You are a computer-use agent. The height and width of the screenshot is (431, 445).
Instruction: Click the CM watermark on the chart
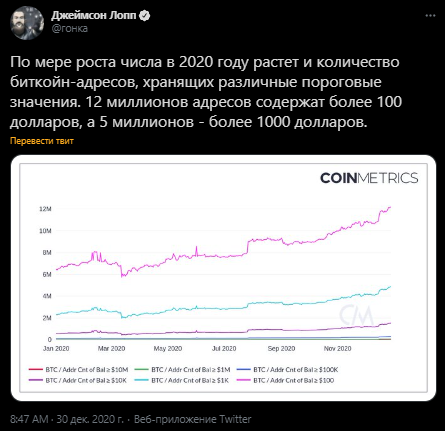pyautogui.click(x=356, y=315)
